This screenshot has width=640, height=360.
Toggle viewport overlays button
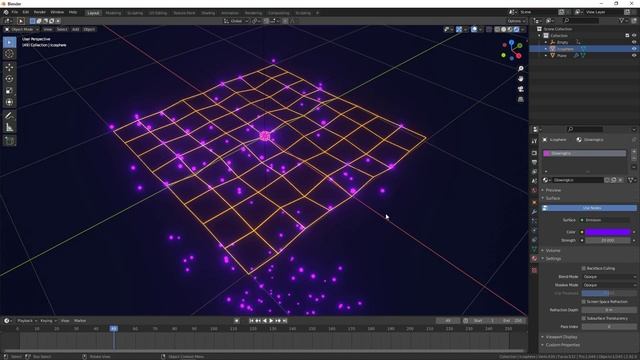[x=474, y=29]
